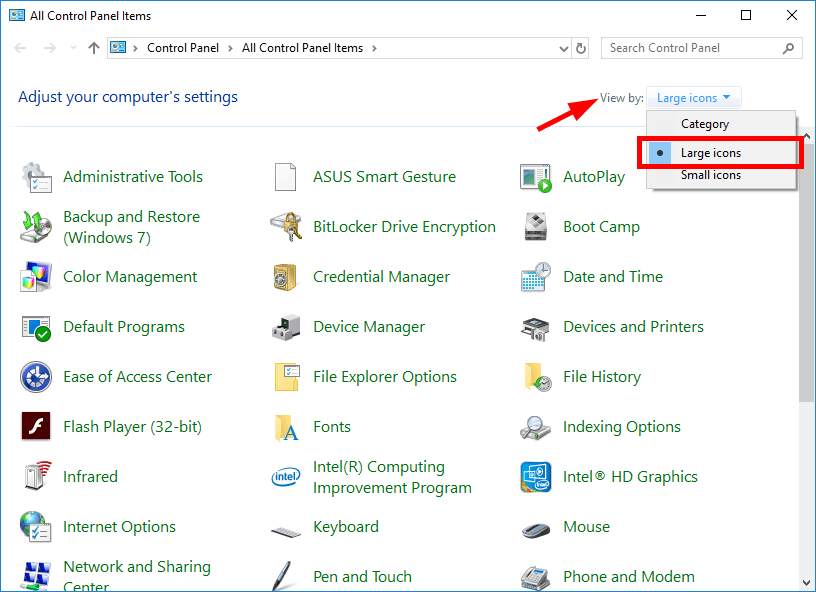Open the Indexing Options text link
Image resolution: width=816 pixels, height=592 pixels.
pyautogui.click(x=622, y=427)
